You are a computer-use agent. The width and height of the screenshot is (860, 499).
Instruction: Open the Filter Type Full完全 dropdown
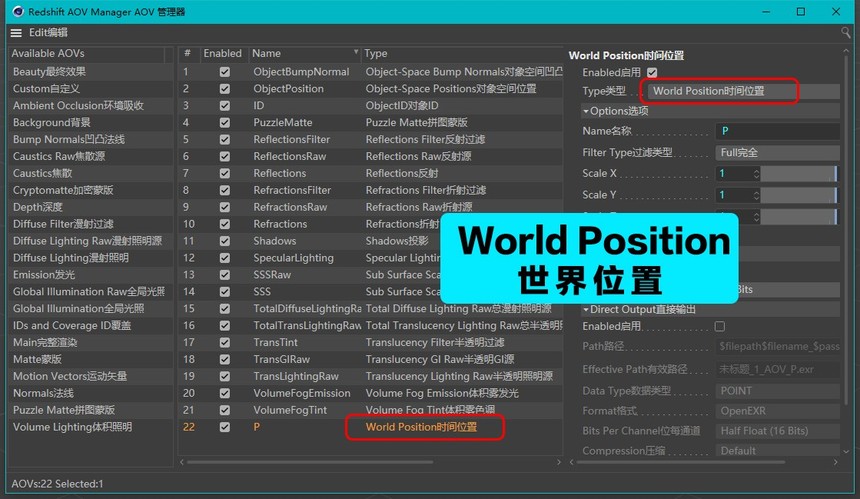tap(777, 152)
